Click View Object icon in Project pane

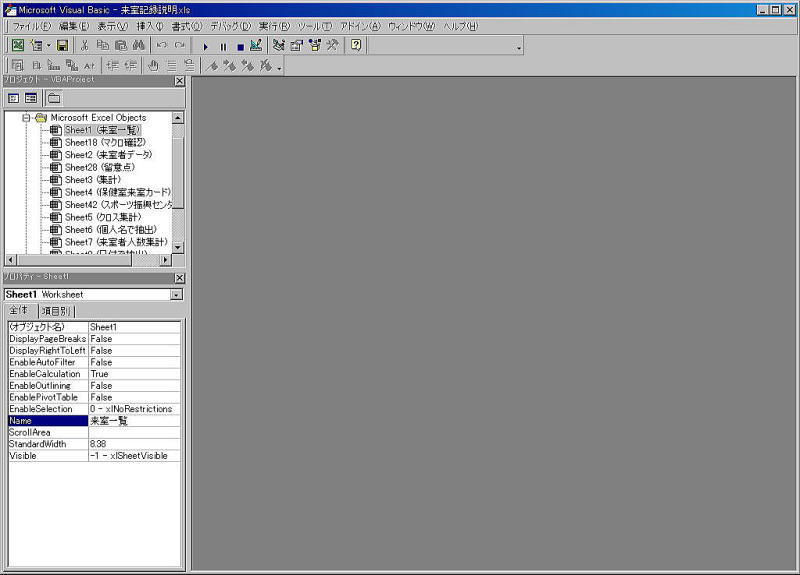(31, 98)
